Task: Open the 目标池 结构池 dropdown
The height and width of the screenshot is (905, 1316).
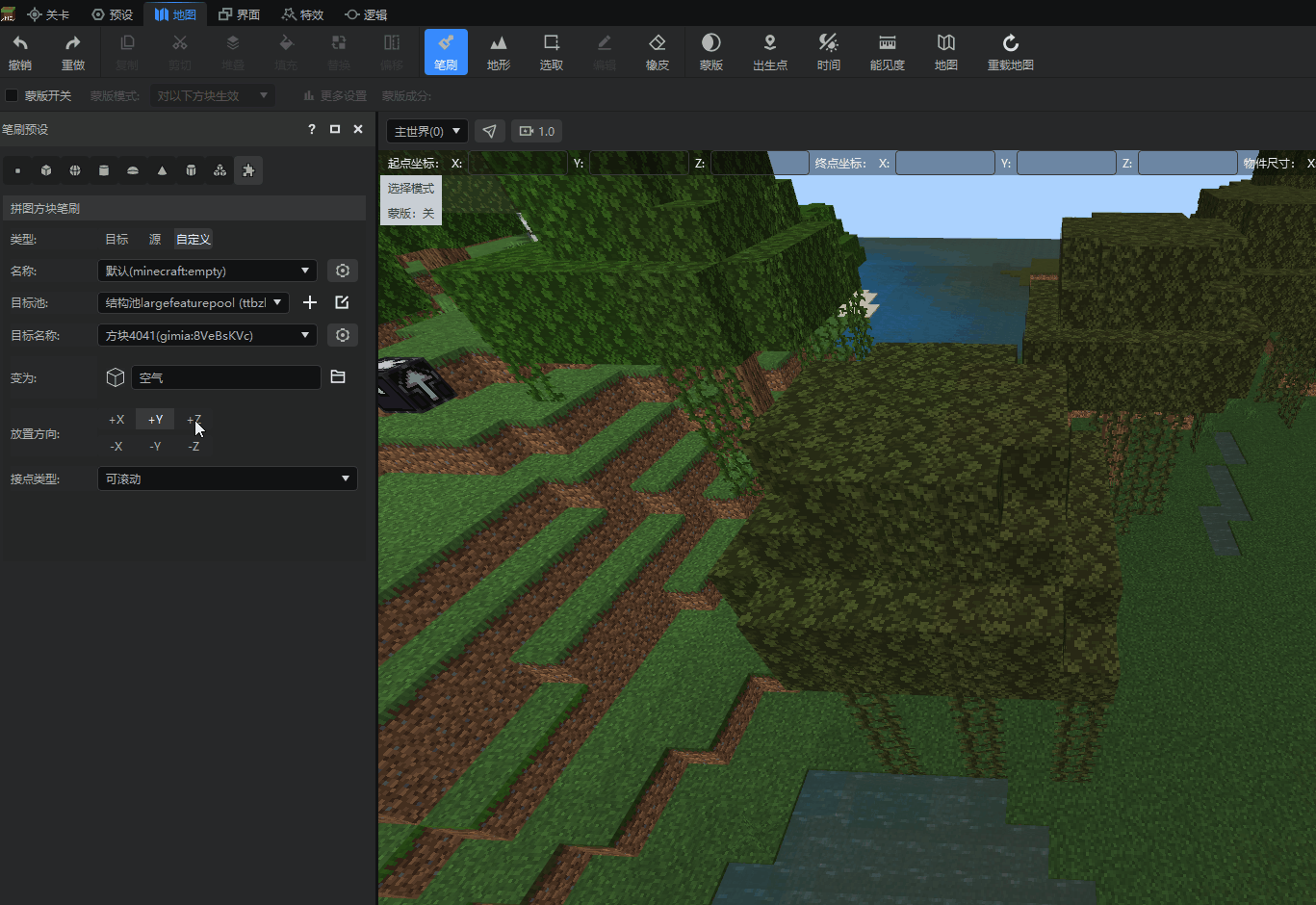Action: pos(193,302)
